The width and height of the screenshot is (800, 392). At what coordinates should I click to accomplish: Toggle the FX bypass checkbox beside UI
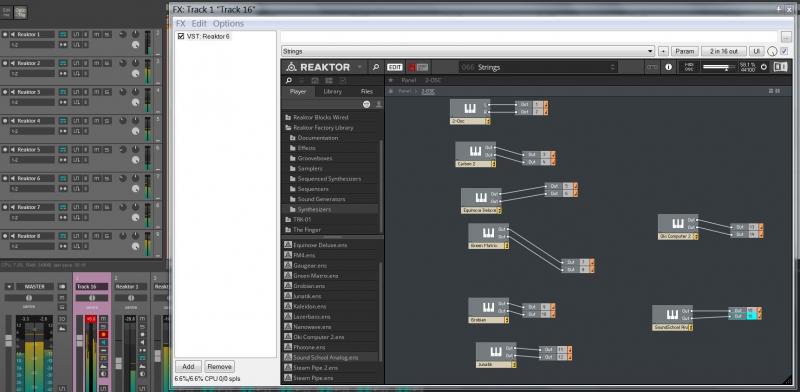[x=784, y=51]
